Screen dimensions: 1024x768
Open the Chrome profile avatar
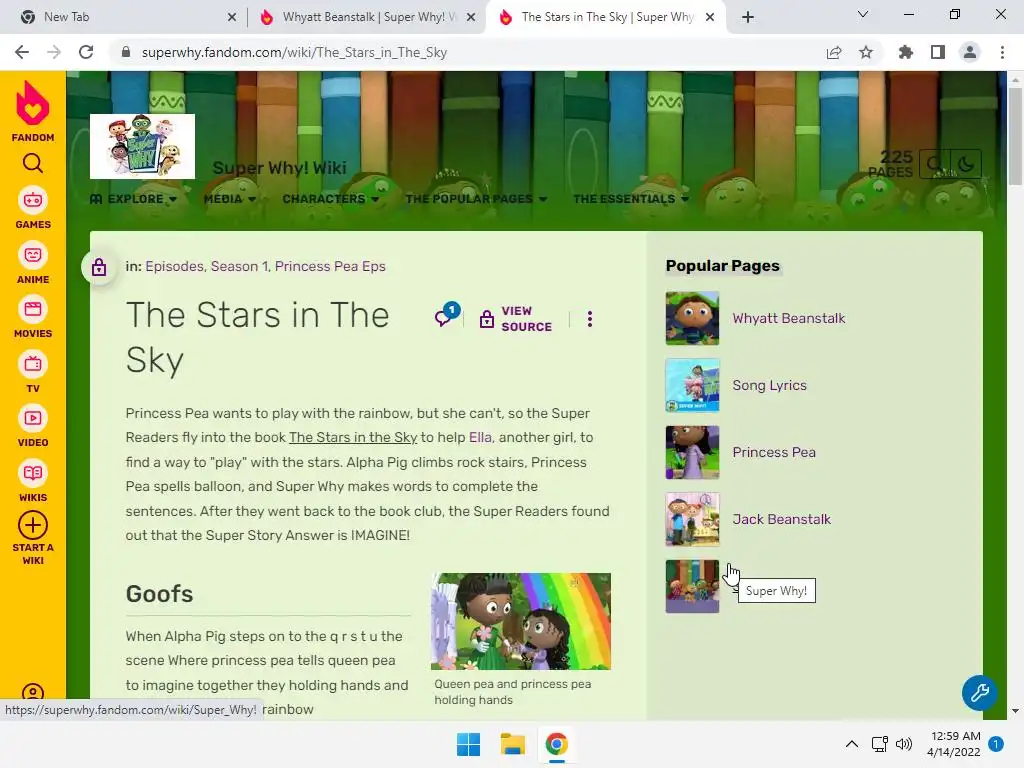[970, 52]
